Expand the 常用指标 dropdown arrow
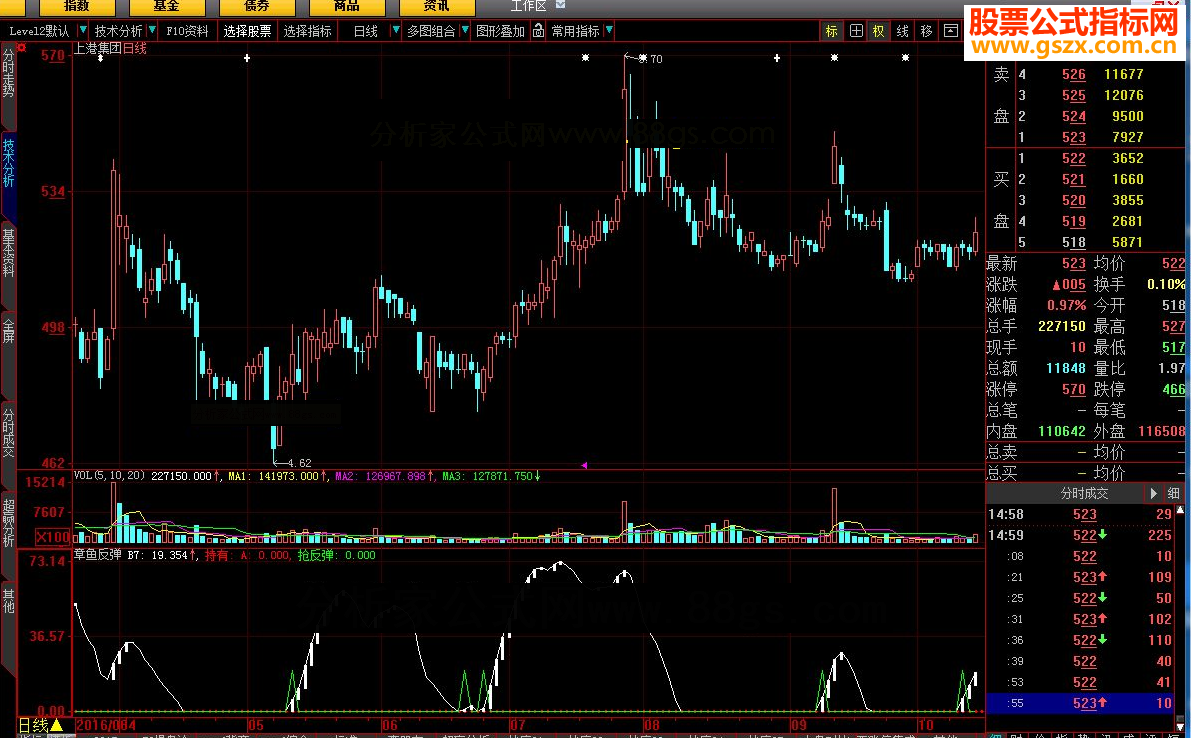This screenshot has width=1191, height=738. coord(609,31)
